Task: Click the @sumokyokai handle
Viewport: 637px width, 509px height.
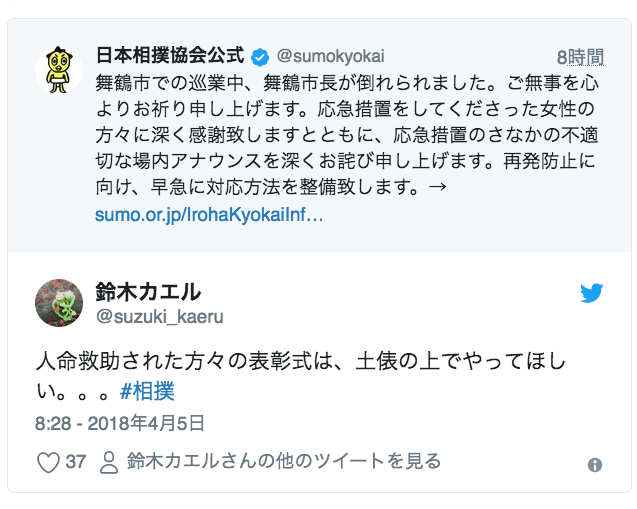Action: (x=330, y=56)
